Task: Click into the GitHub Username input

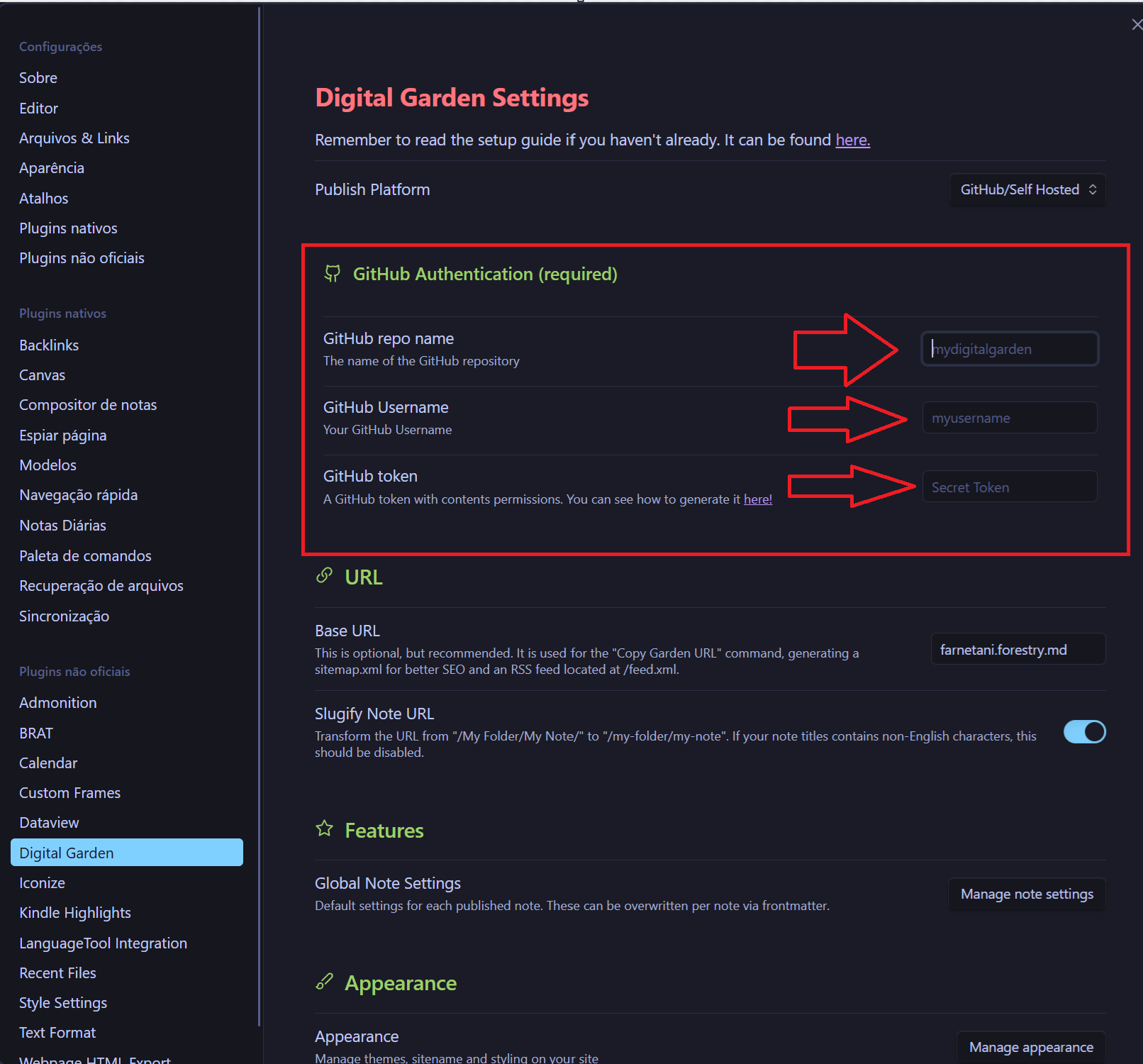Action: click(1009, 419)
